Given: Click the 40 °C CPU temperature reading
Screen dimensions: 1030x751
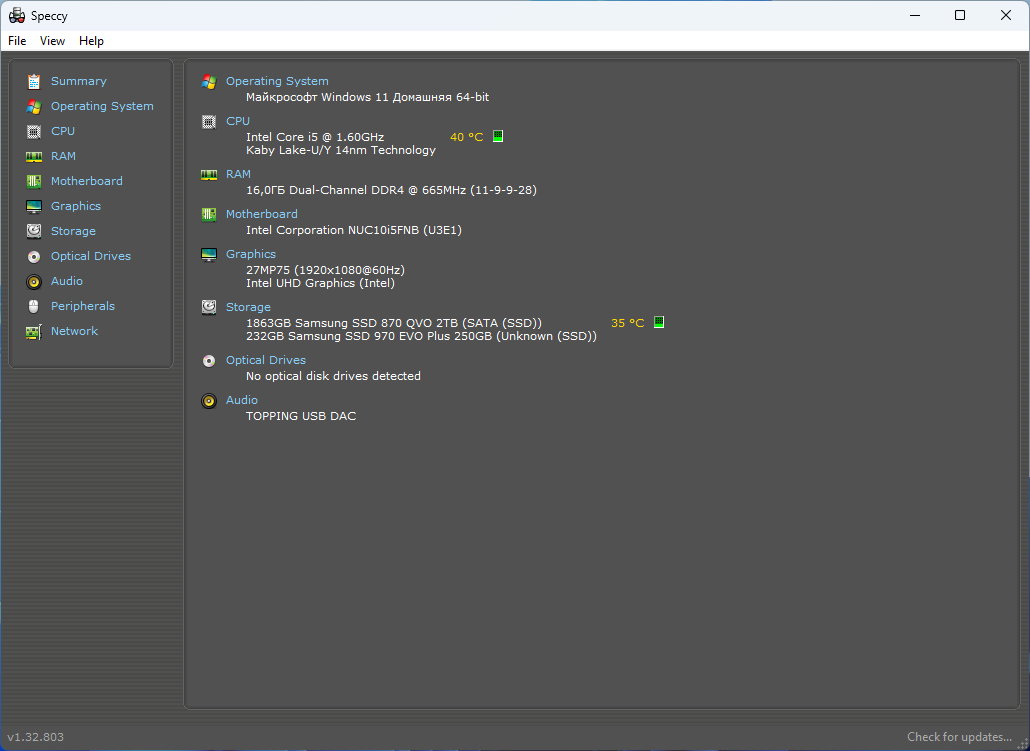Looking at the screenshot, I should (466, 137).
